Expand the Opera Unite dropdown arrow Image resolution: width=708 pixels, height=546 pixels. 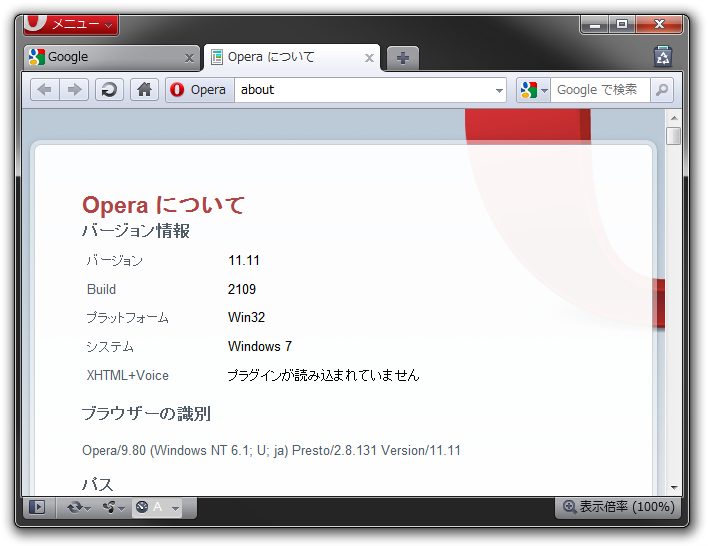point(121,509)
